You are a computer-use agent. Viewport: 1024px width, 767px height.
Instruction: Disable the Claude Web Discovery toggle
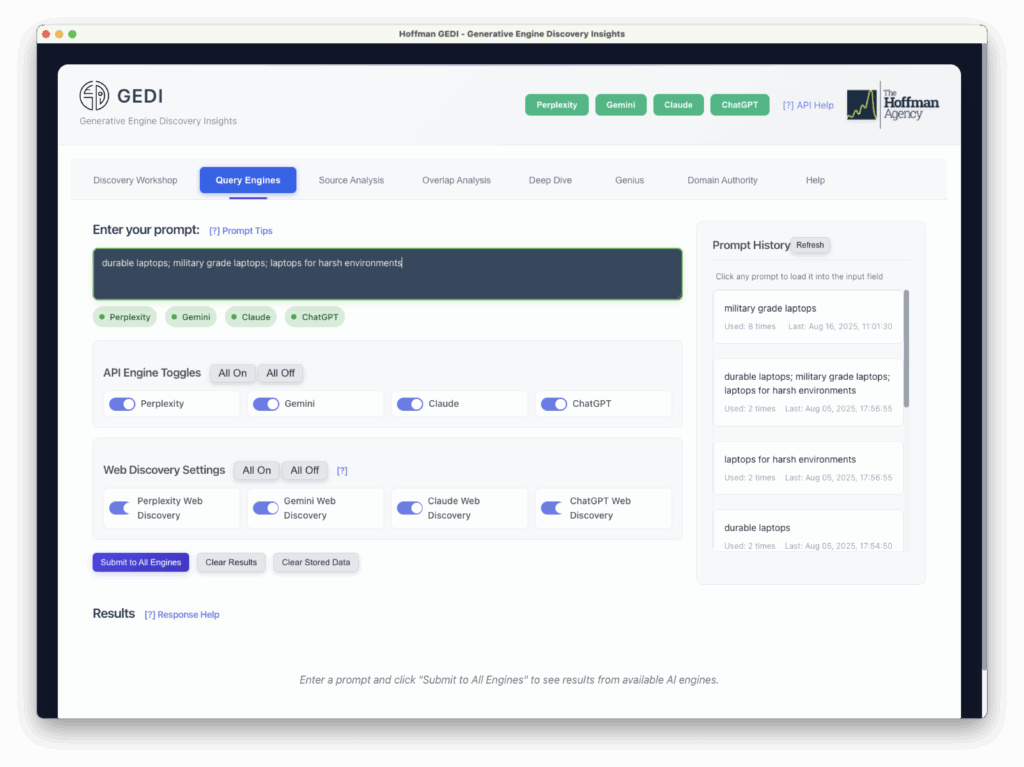[x=410, y=507]
